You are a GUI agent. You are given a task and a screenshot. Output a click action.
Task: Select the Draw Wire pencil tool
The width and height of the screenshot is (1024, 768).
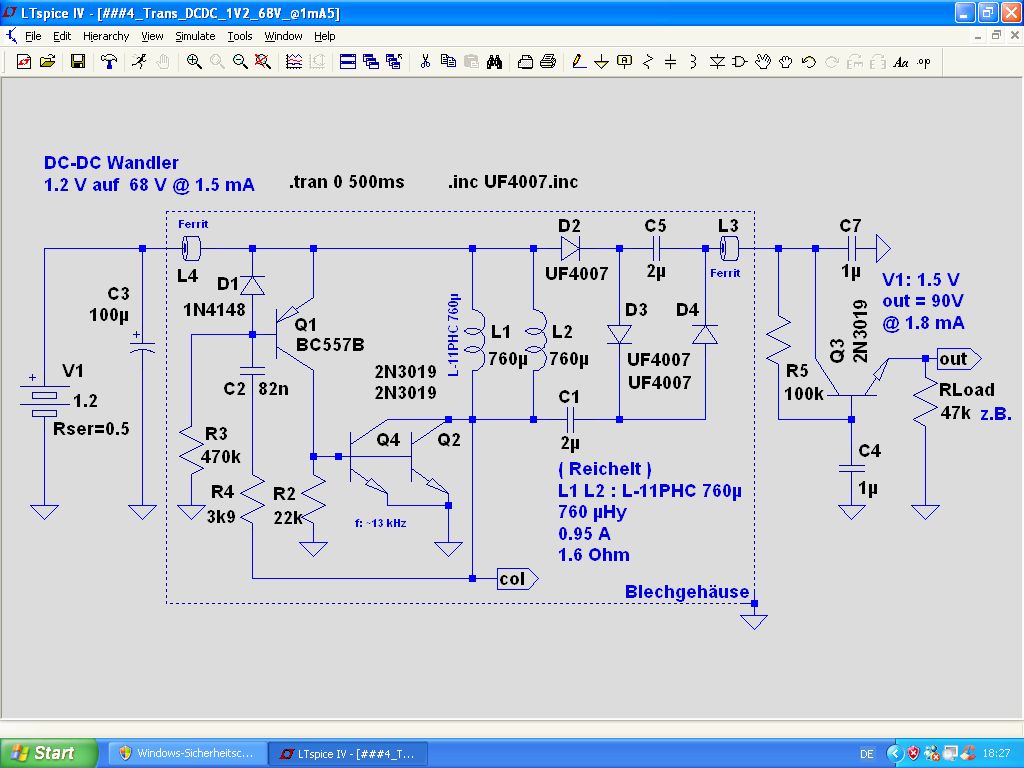click(578, 62)
